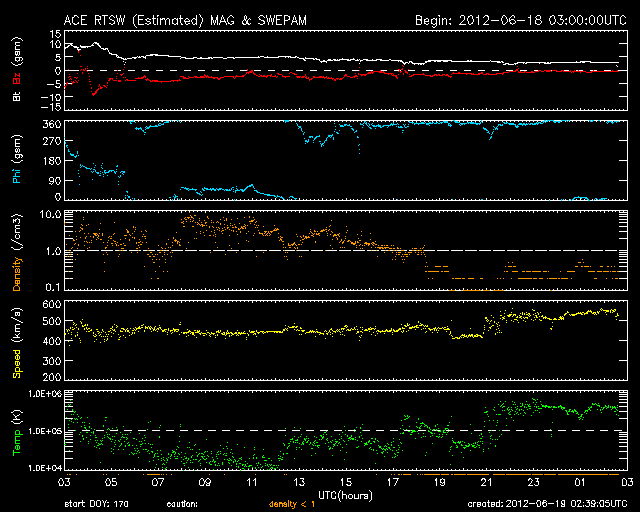Click the 05 hour label on the time axis

point(111,483)
